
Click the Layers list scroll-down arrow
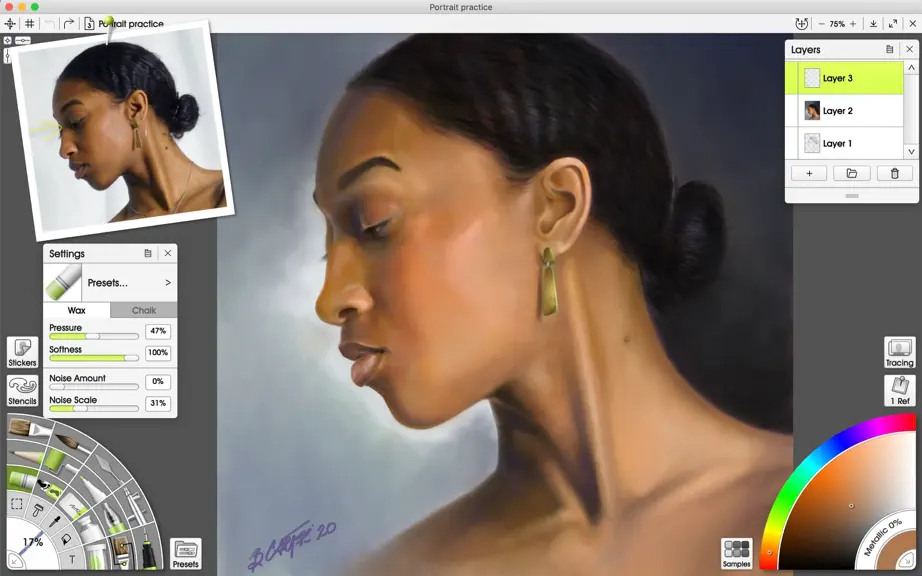click(911, 152)
